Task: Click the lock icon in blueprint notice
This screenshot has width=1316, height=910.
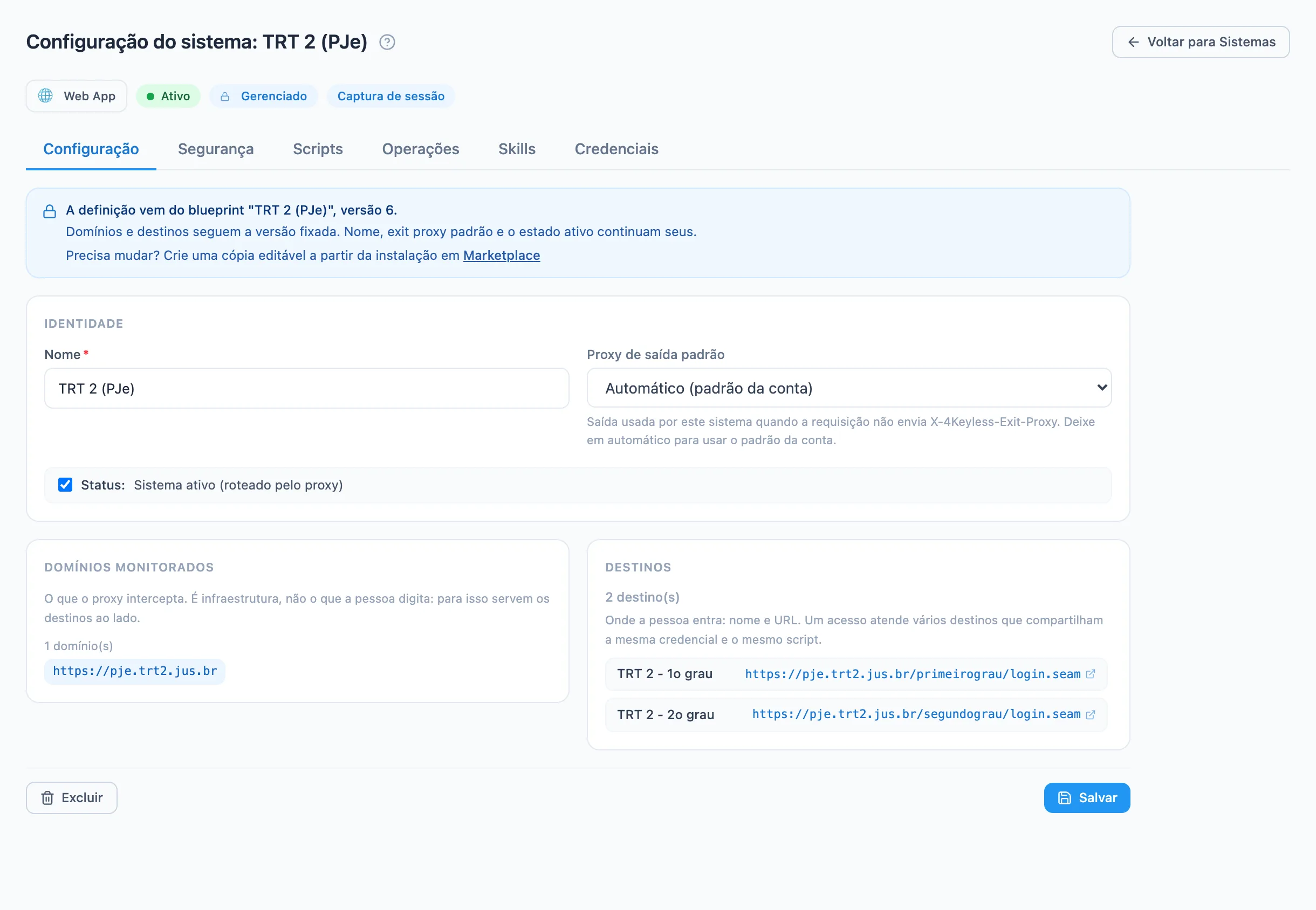Action: tap(50, 211)
